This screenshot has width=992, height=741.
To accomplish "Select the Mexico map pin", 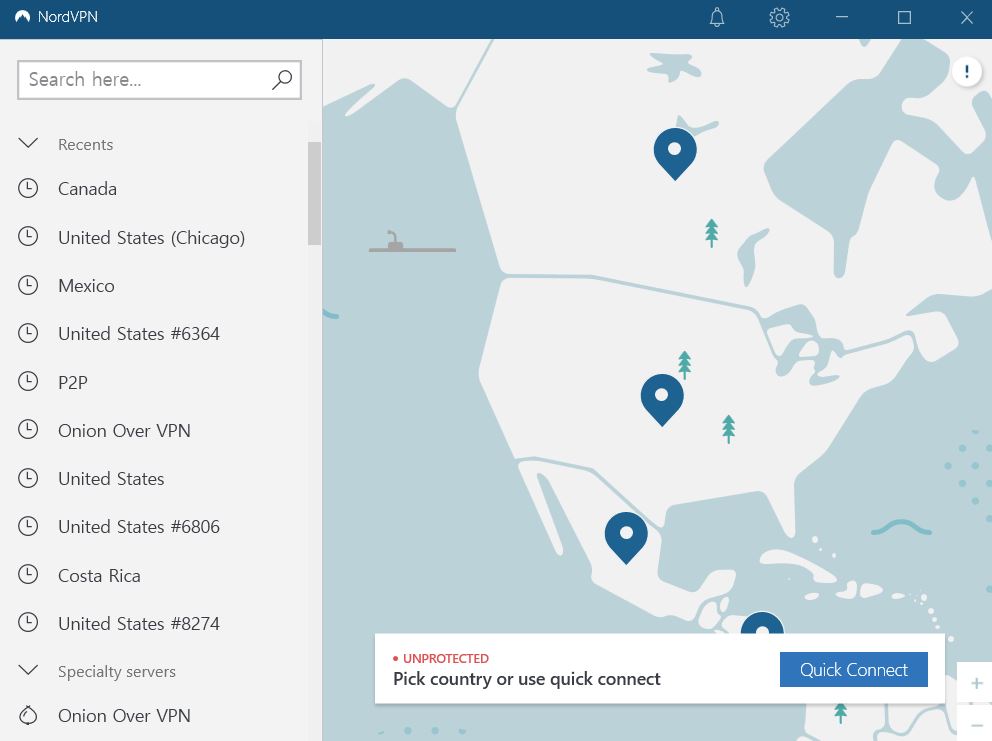I will (626, 538).
